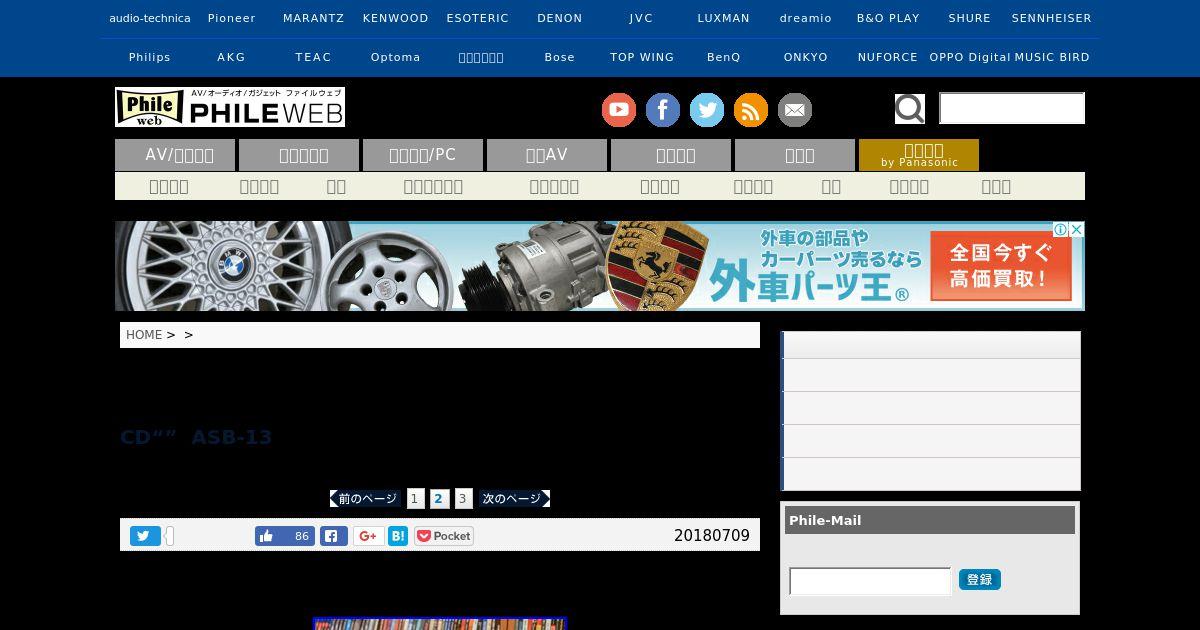1200x630 pixels.
Task: Open the B&O PLAY brand link
Action: (888, 18)
